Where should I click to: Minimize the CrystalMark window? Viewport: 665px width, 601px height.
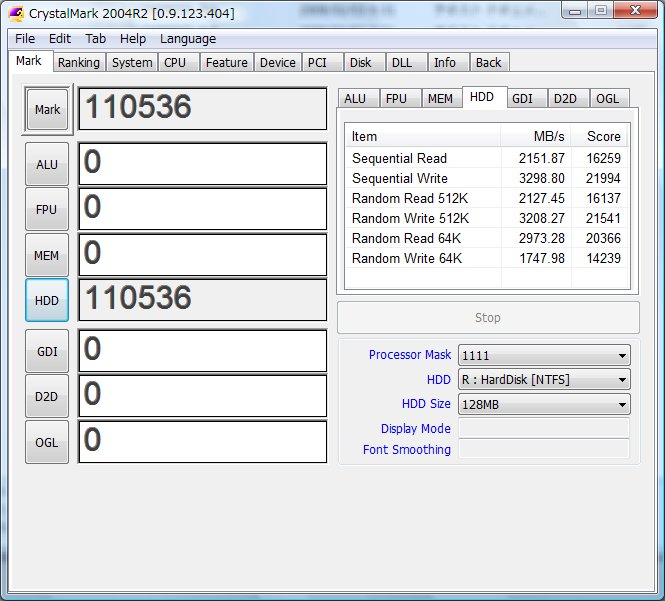tap(575, 10)
